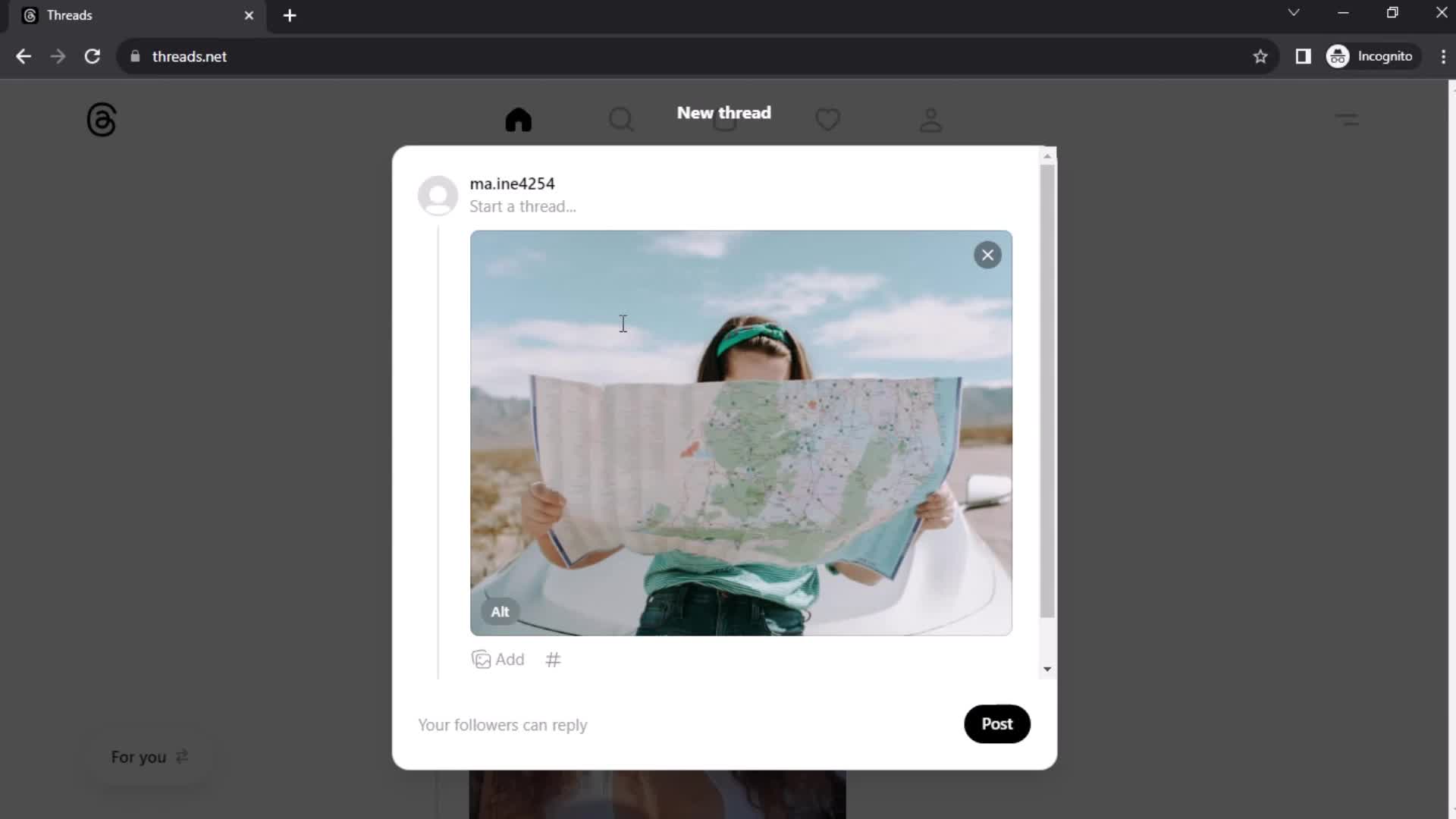Click Post button to publish thread
The height and width of the screenshot is (819, 1456).
[997, 724]
